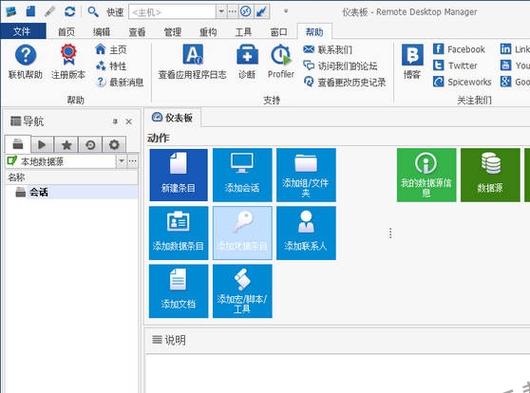Viewport: 530px width, 393px height.
Task: Close the 导航 navigation panel
Action: click(129, 121)
